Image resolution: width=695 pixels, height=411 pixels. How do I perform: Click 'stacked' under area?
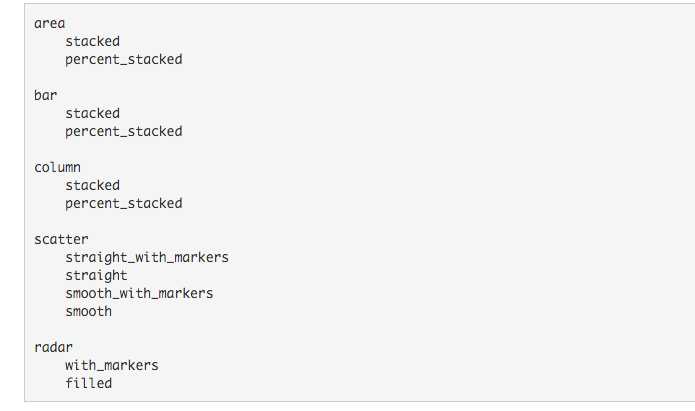tap(92, 41)
